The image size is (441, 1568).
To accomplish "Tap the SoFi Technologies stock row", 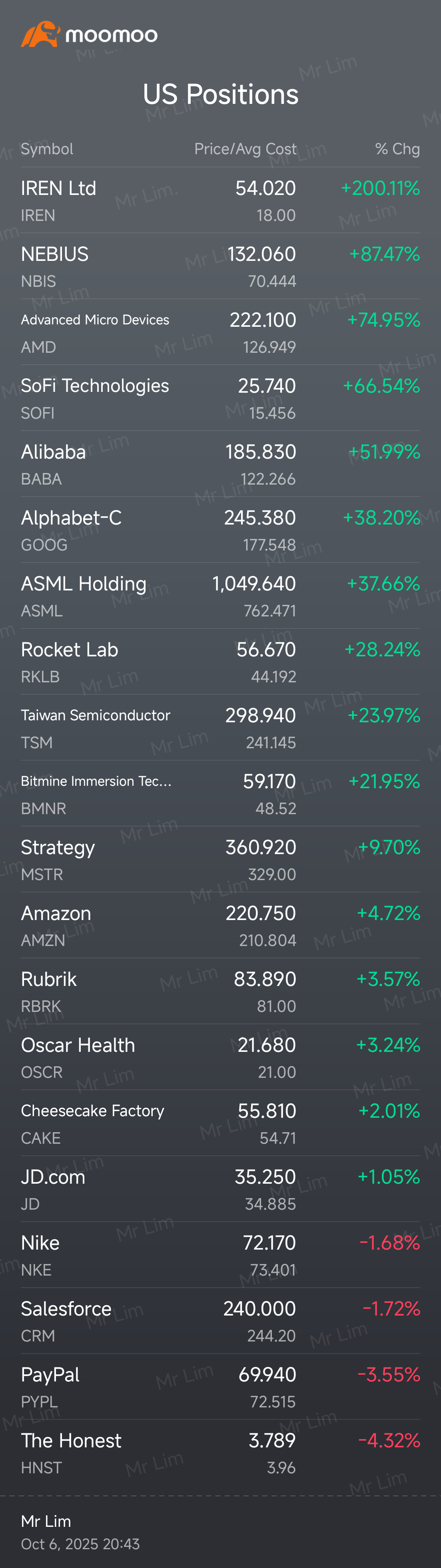I will 220,398.
